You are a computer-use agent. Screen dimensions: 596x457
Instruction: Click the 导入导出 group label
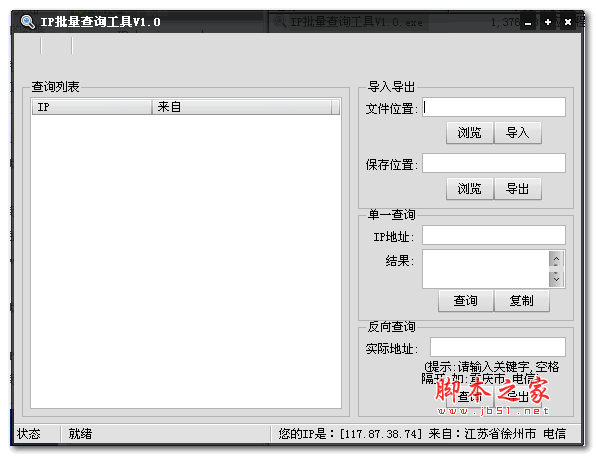[391, 87]
